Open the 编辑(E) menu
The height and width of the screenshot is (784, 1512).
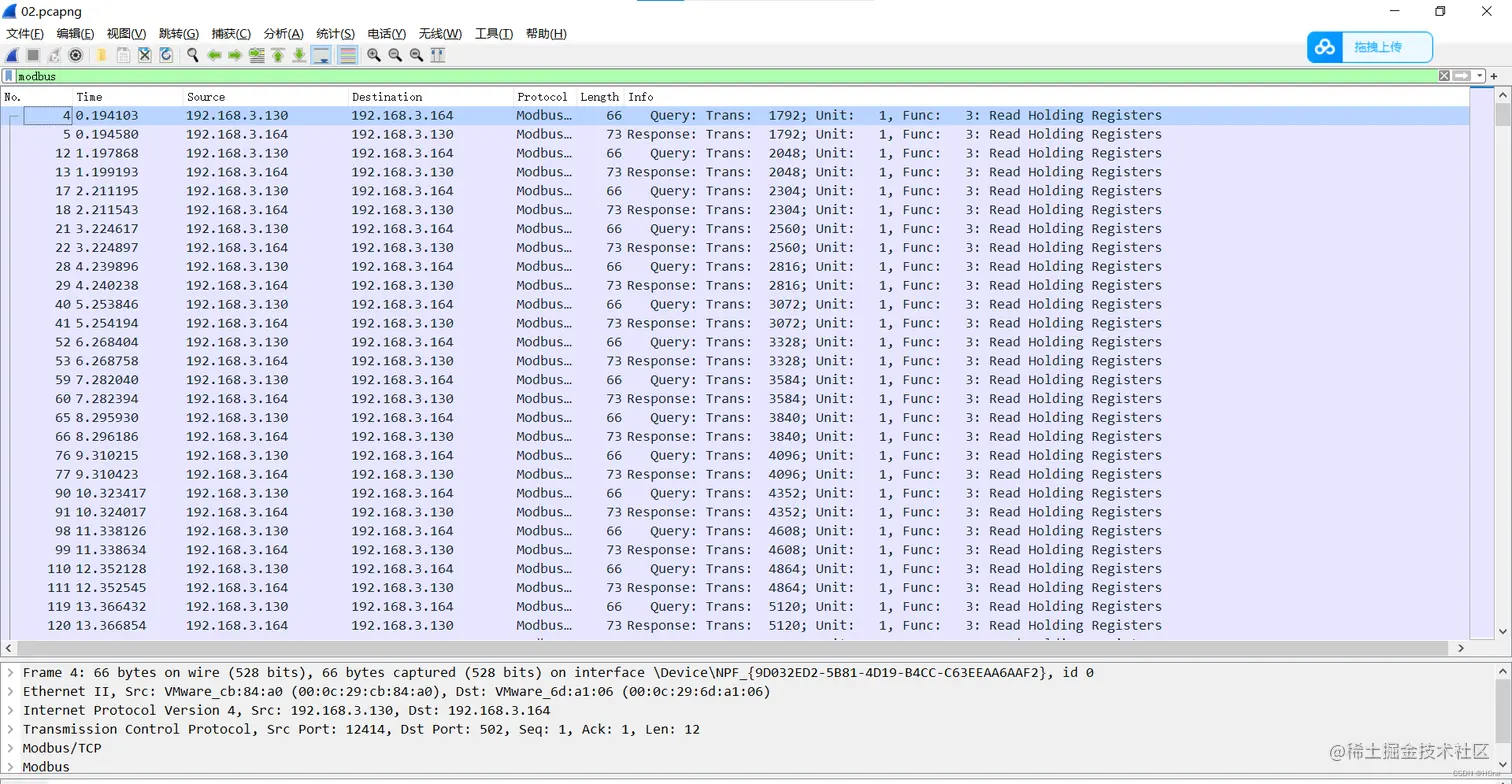[75, 34]
